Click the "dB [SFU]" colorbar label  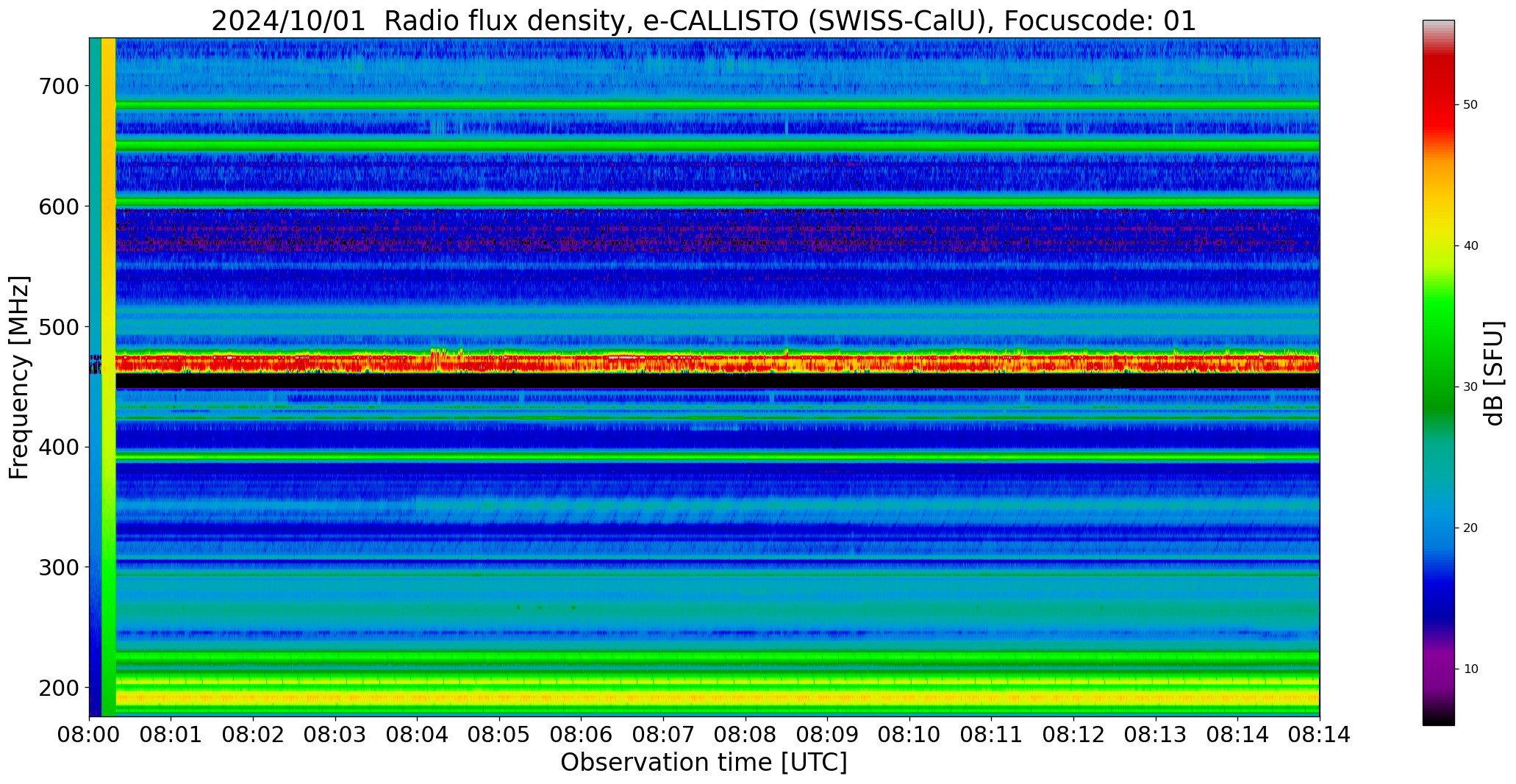pos(1494,373)
